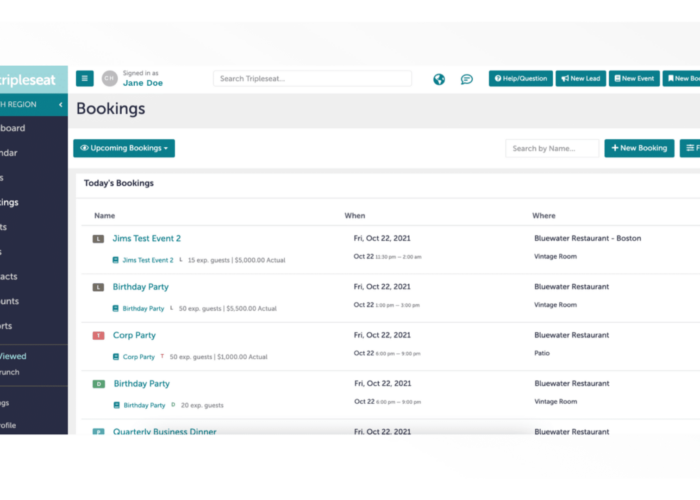Select Bookings in the sidebar
Image resolution: width=700 pixels, height=500 pixels.
[x=9, y=202]
